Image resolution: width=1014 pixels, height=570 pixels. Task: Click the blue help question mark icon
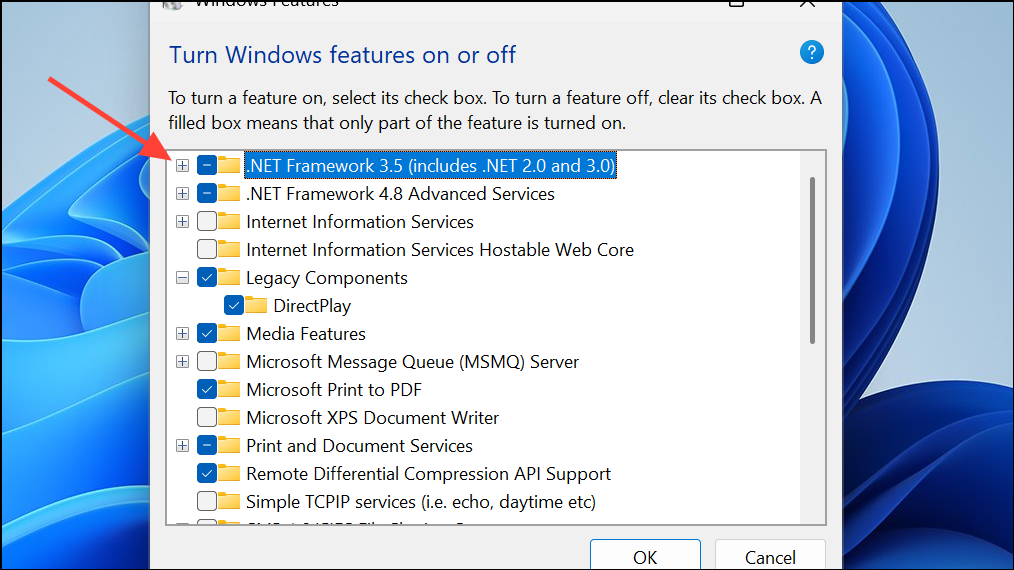pyautogui.click(x=812, y=53)
